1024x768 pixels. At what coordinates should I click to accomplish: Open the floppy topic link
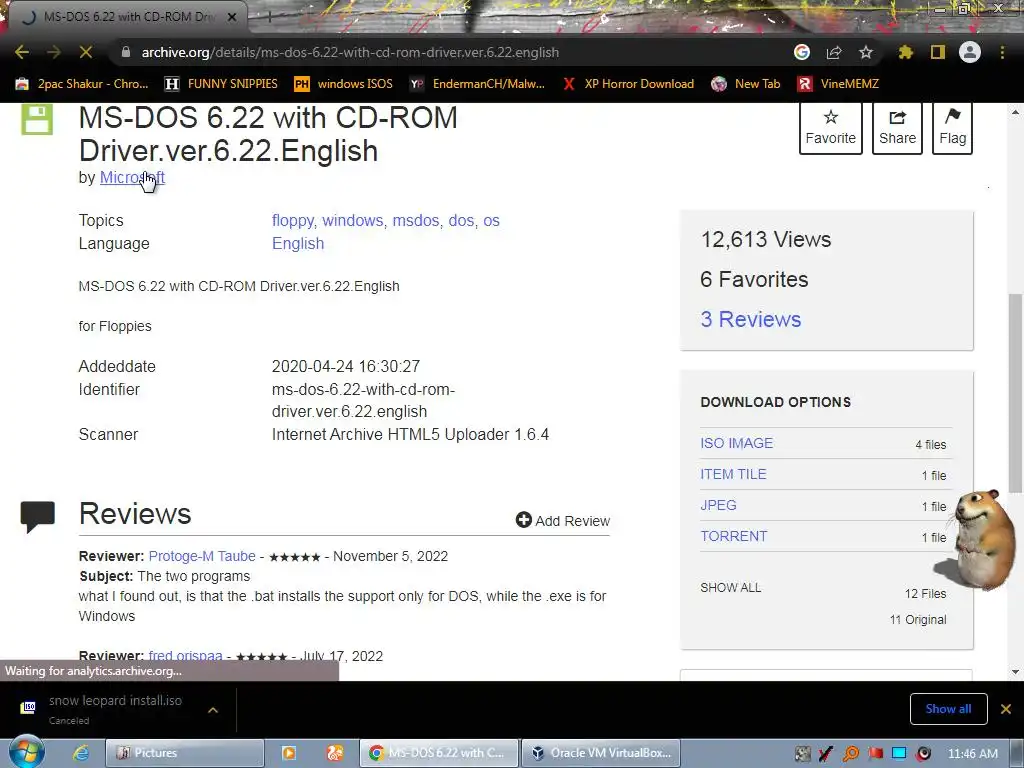pyautogui.click(x=293, y=221)
